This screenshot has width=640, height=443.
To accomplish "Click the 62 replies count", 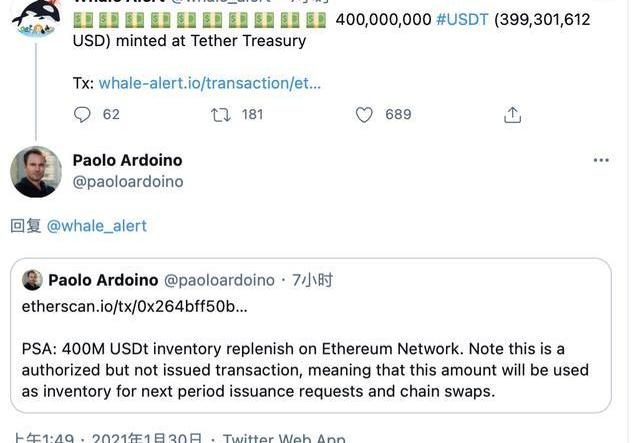I will [x=111, y=114].
